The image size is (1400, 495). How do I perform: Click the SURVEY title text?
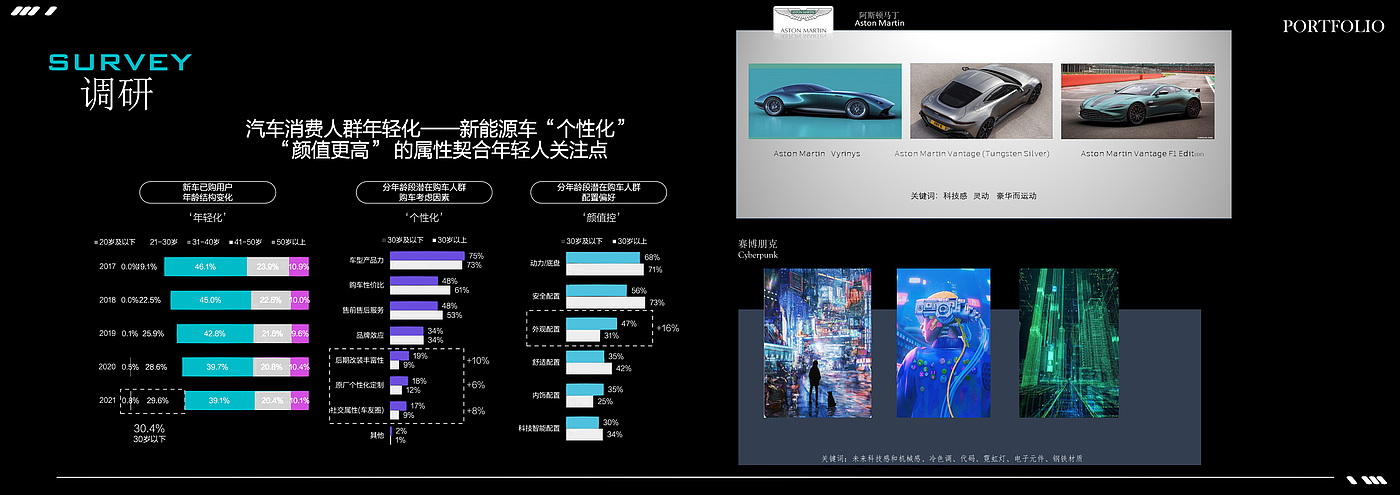(x=120, y=63)
